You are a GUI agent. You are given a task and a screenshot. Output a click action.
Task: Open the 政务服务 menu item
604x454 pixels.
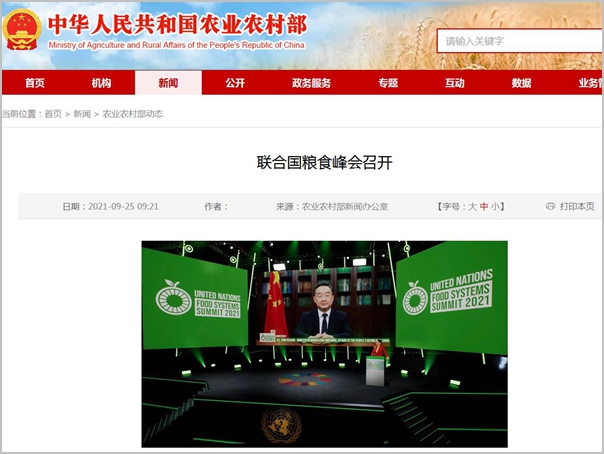311,83
